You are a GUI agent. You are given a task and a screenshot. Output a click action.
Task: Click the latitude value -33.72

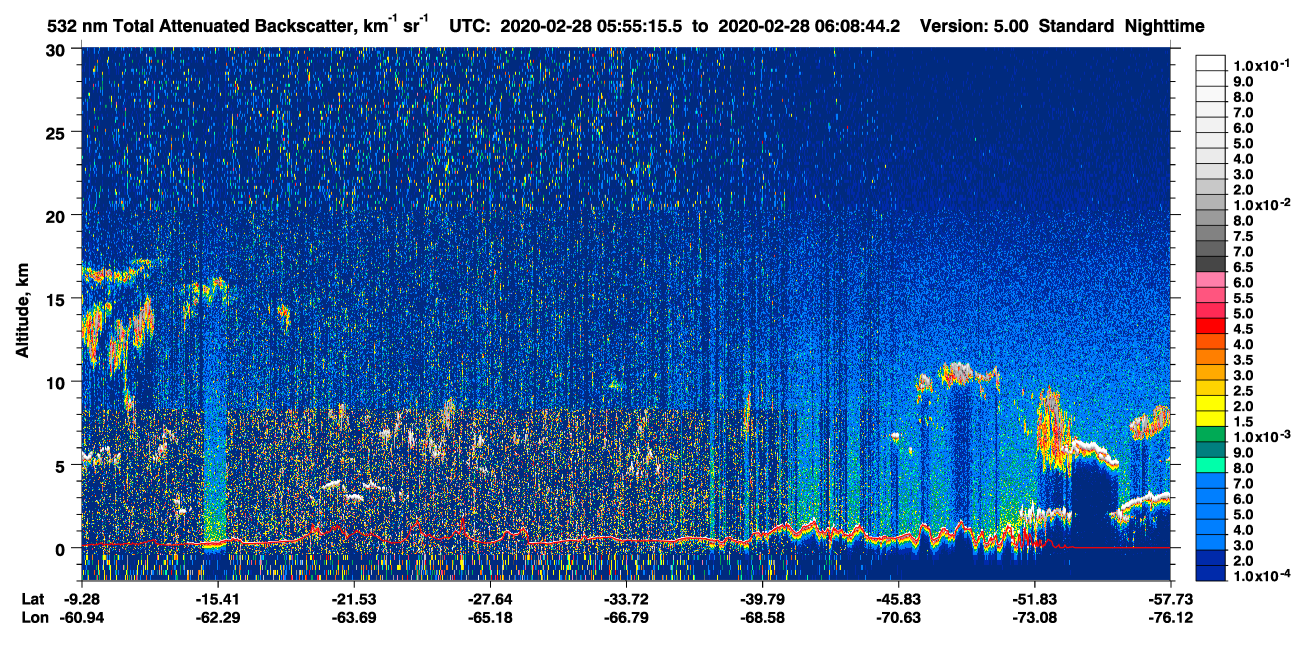[625, 599]
